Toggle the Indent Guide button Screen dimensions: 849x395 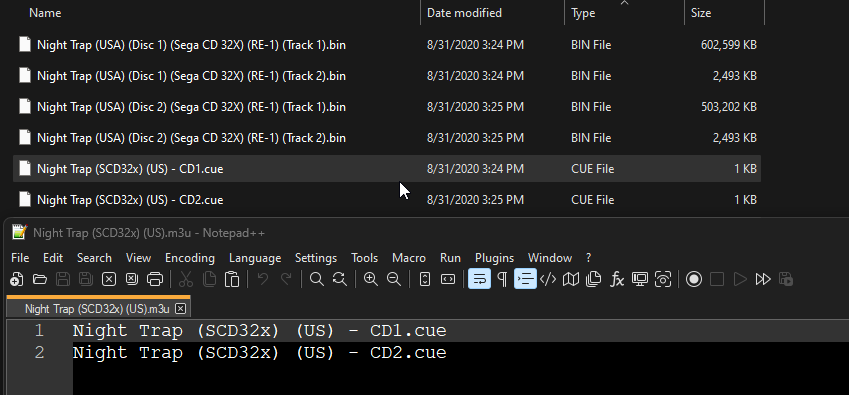coord(525,279)
